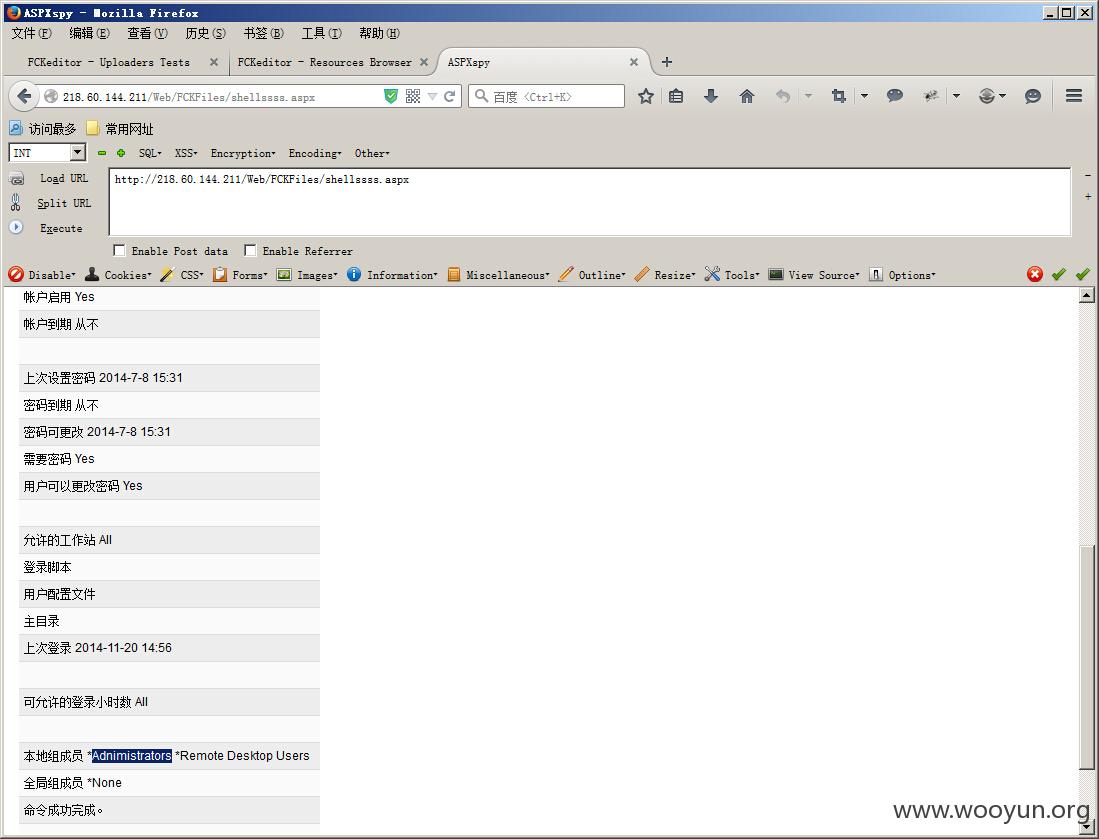
Task: Click the vertical scrollbar thumb of the page
Action: pyautogui.click(x=1086, y=656)
